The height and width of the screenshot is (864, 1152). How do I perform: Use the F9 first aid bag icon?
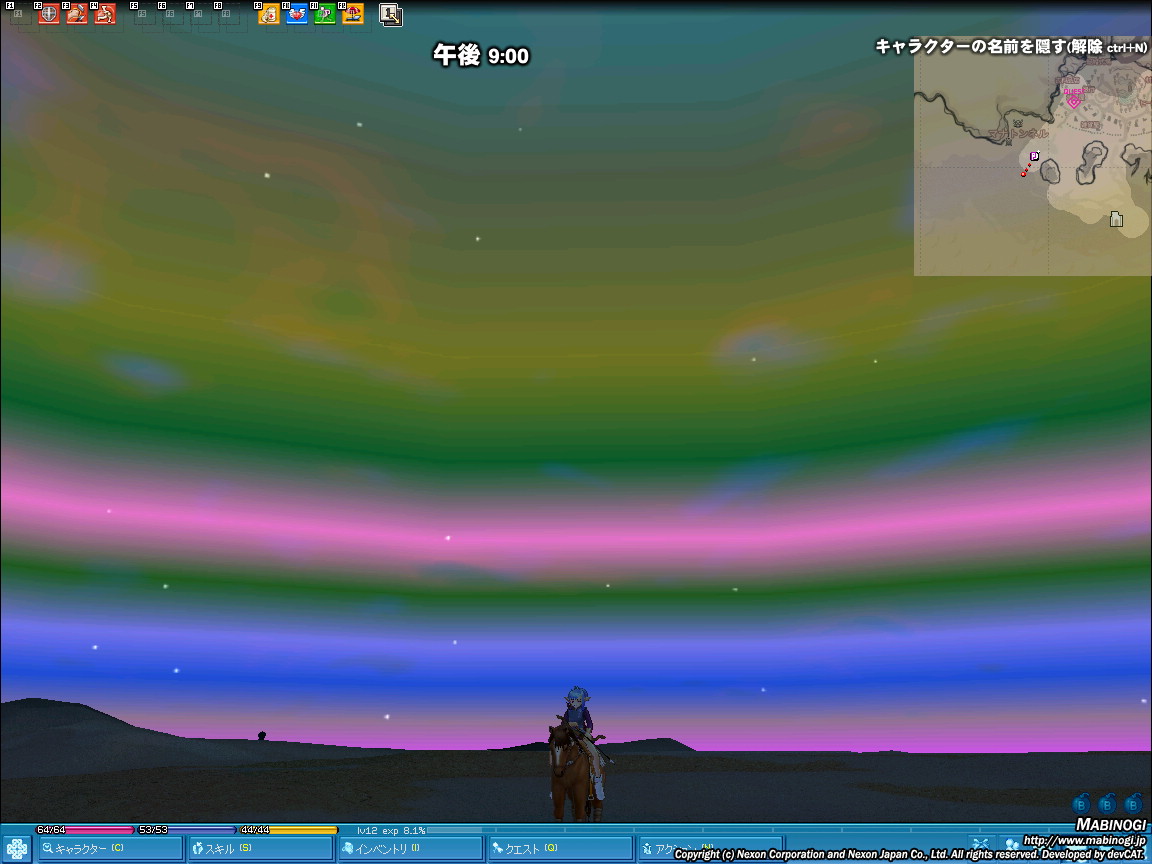(x=269, y=14)
